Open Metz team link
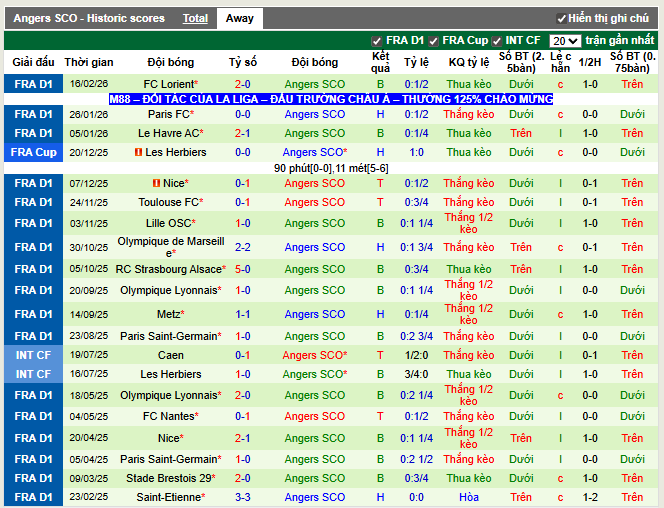The width and height of the screenshot is (664, 508). (x=171, y=314)
